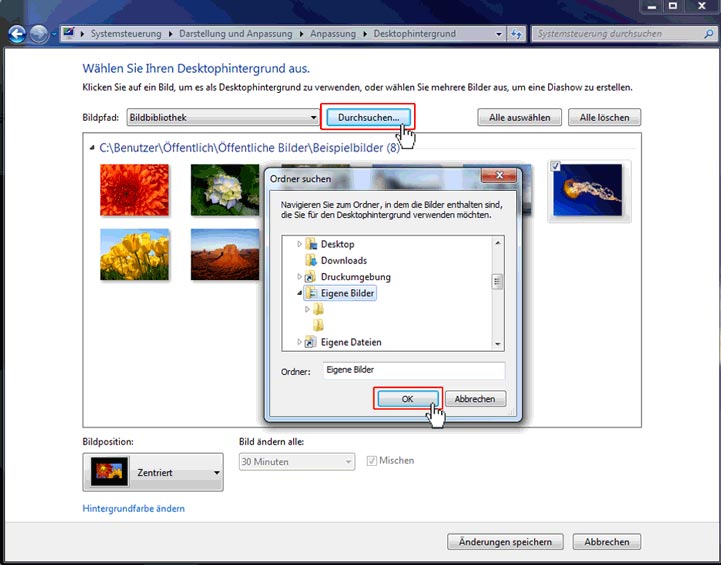Click Hintergrundfarbe ändern link
The width and height of the screenshot is (721, 565).
click(133, 508)
